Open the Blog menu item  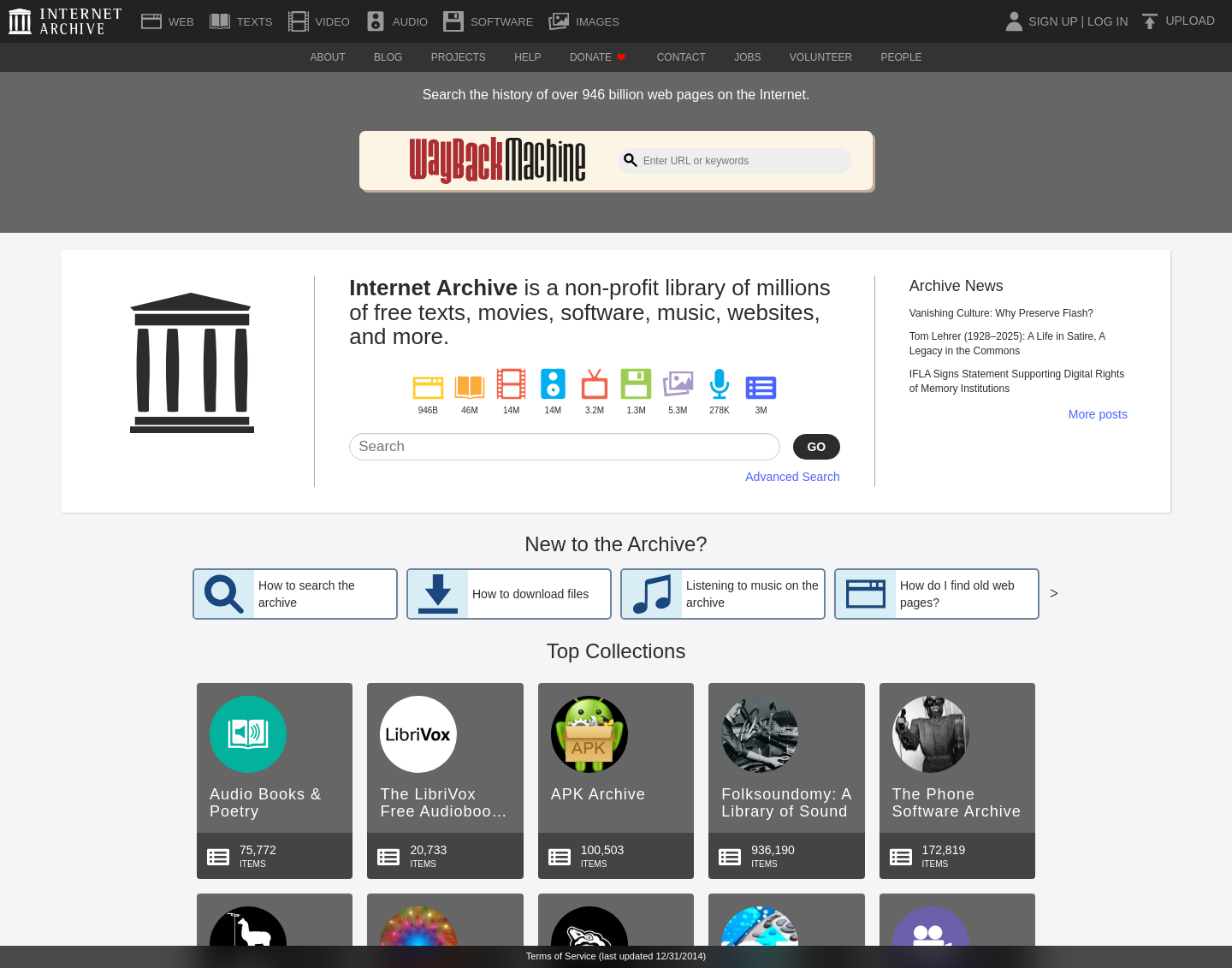click(x=388, y=57)
